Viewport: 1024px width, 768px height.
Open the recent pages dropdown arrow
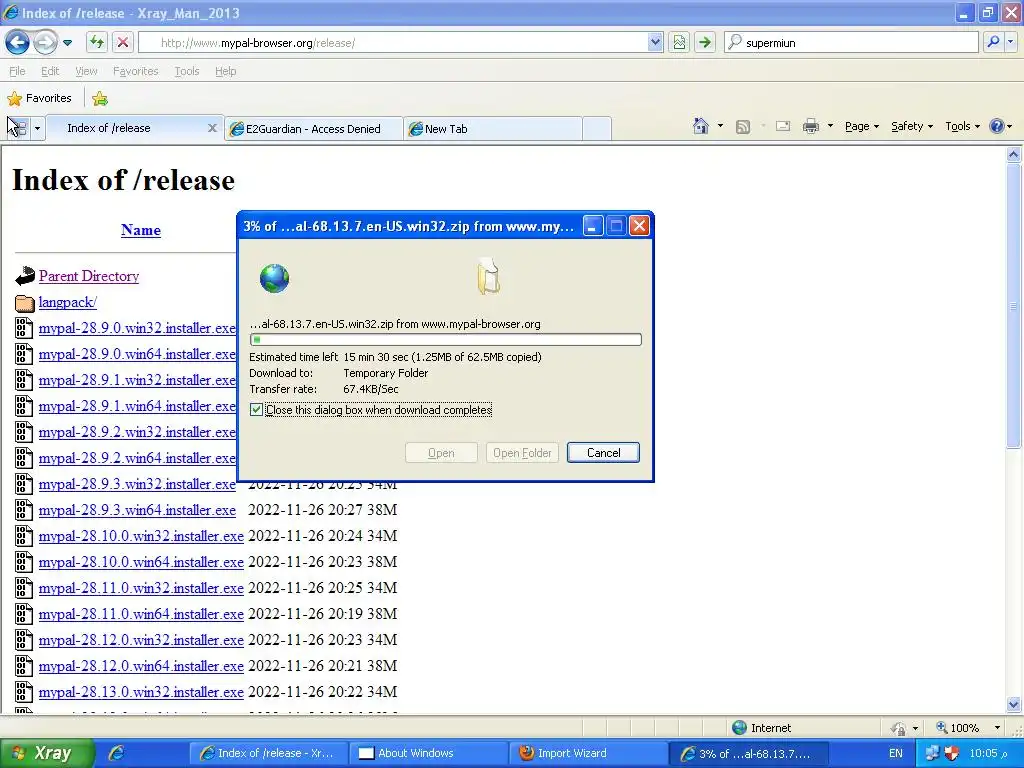[67, 43]
